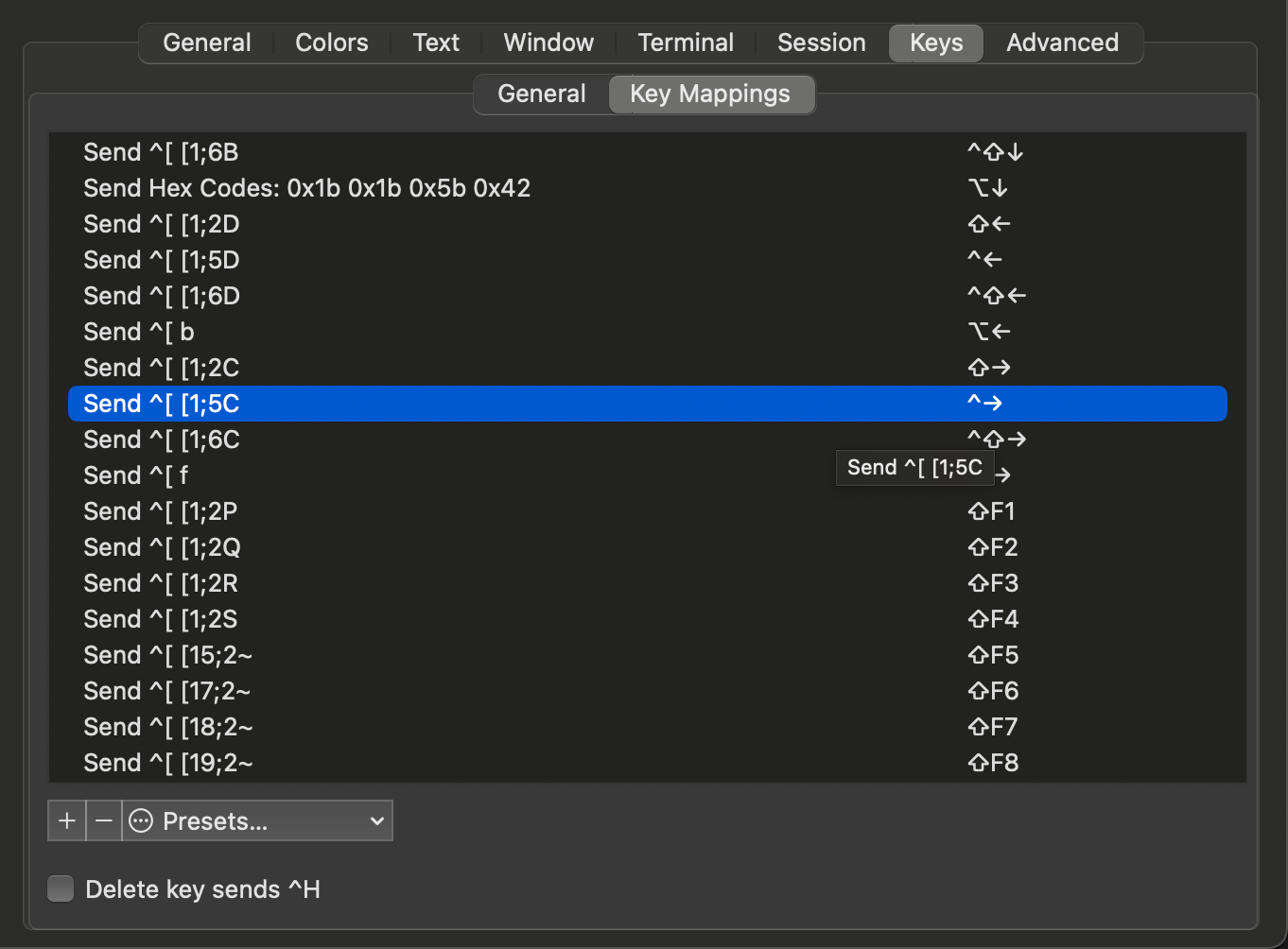Select the Send ^[ [15;2~ shift F5 row
1288x949 pixels.
(x=648, y=655)
